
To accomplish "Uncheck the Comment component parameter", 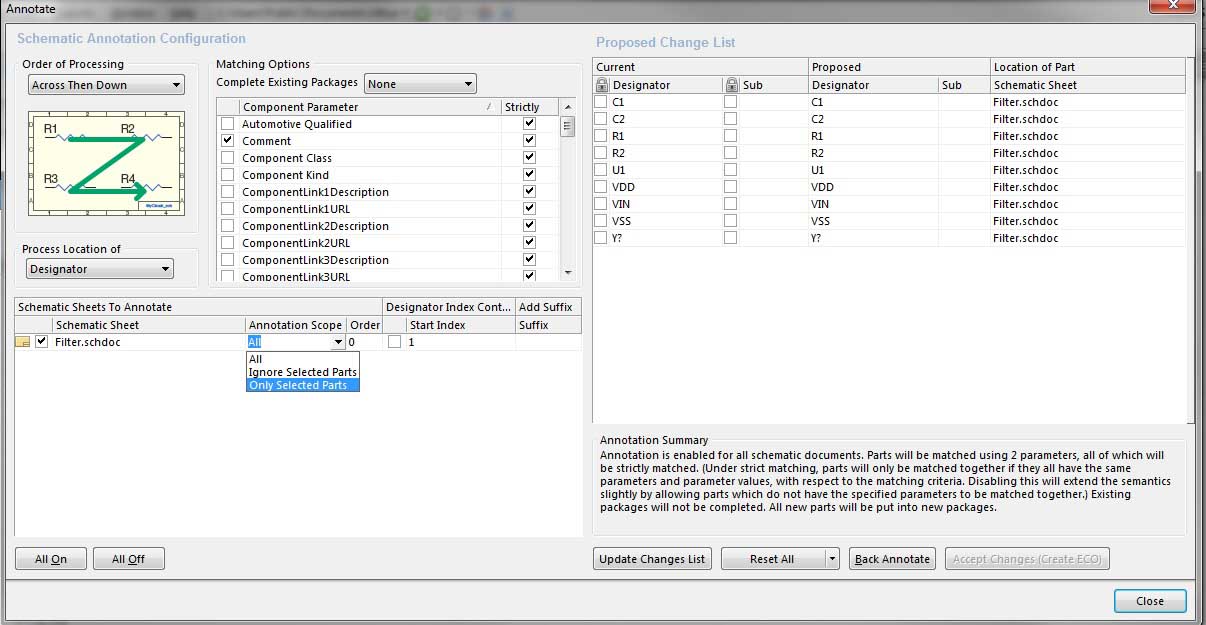I will (x=228, y=141).
